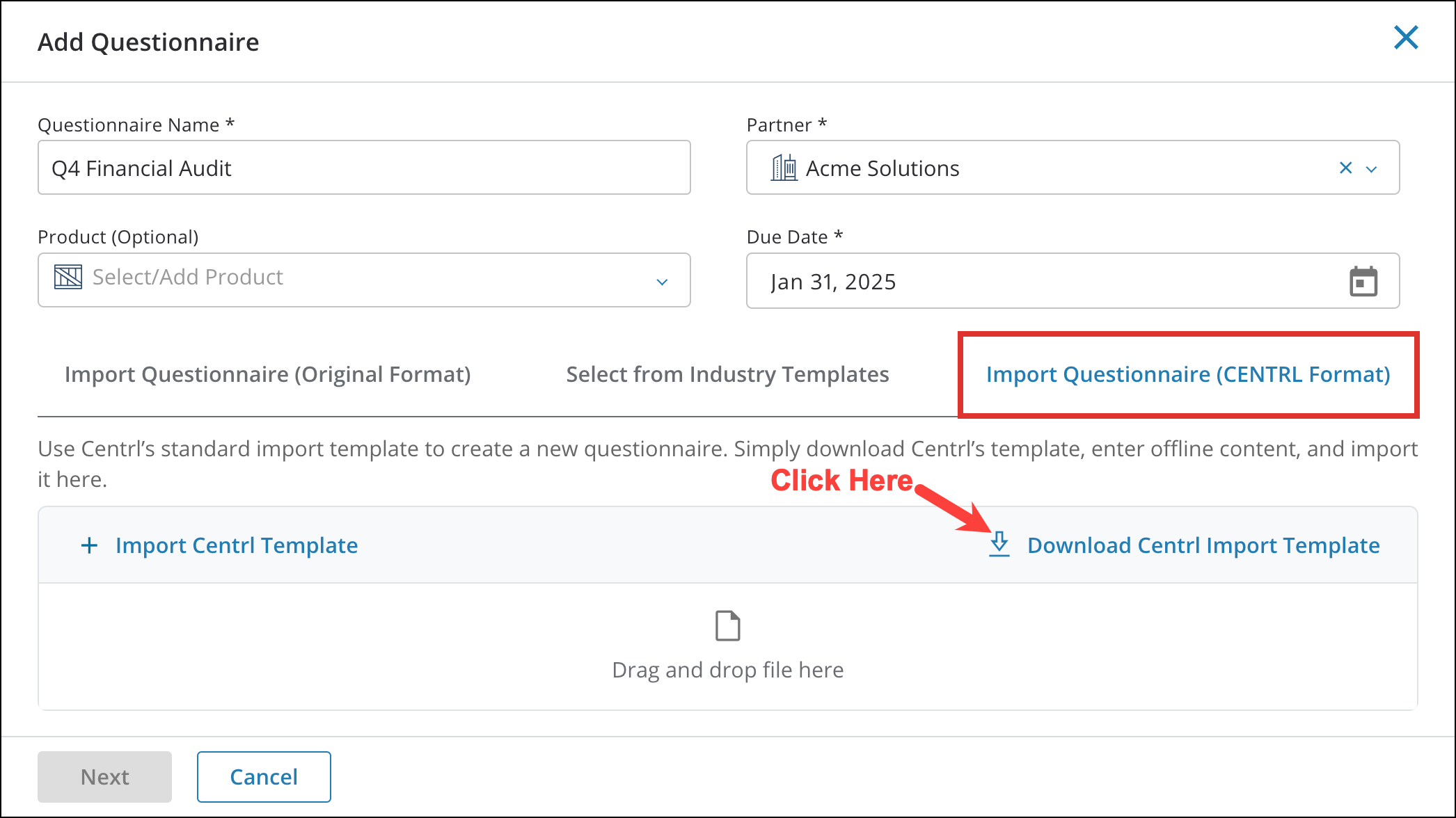Click Download Centrl Import Template

(1203, 545)
